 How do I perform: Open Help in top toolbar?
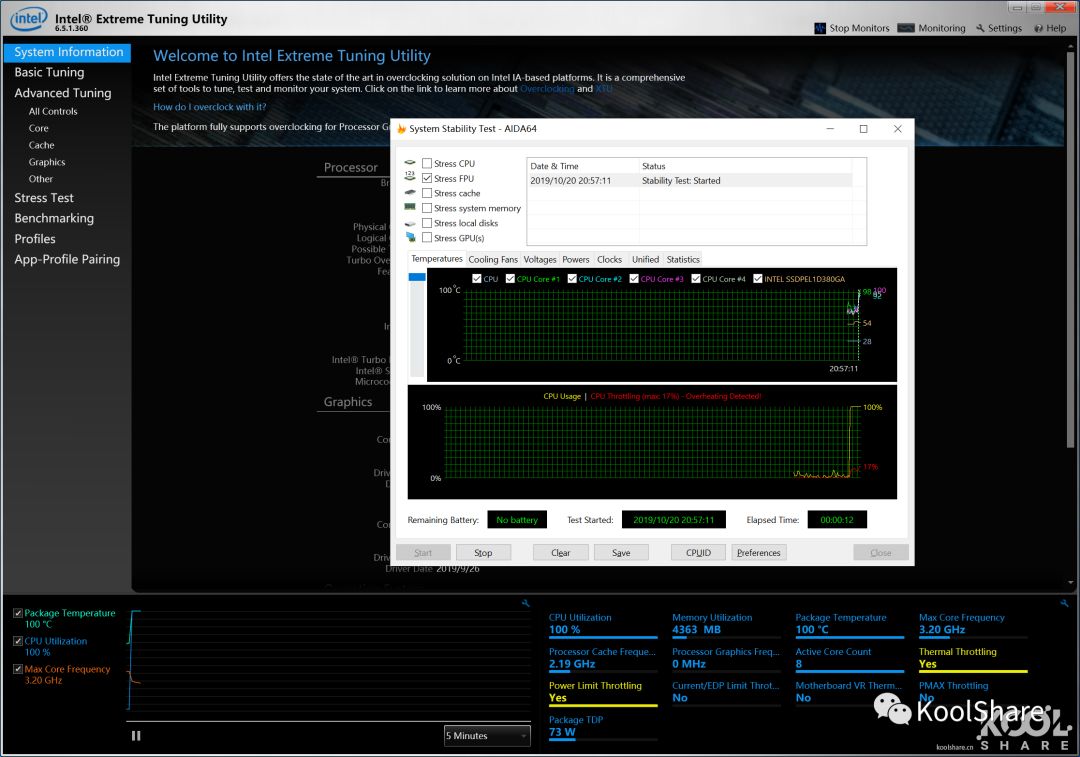[x=1050, y=28]
